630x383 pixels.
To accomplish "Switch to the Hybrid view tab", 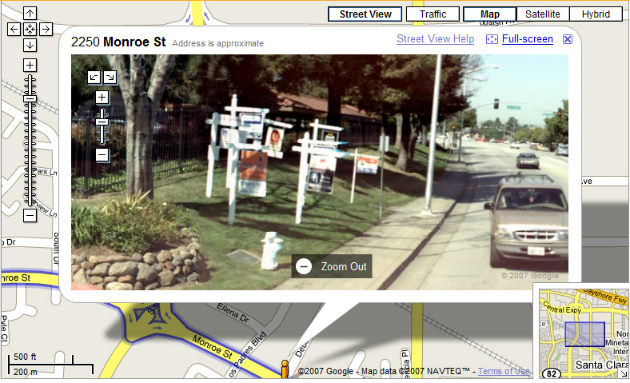I will point(596,14).
